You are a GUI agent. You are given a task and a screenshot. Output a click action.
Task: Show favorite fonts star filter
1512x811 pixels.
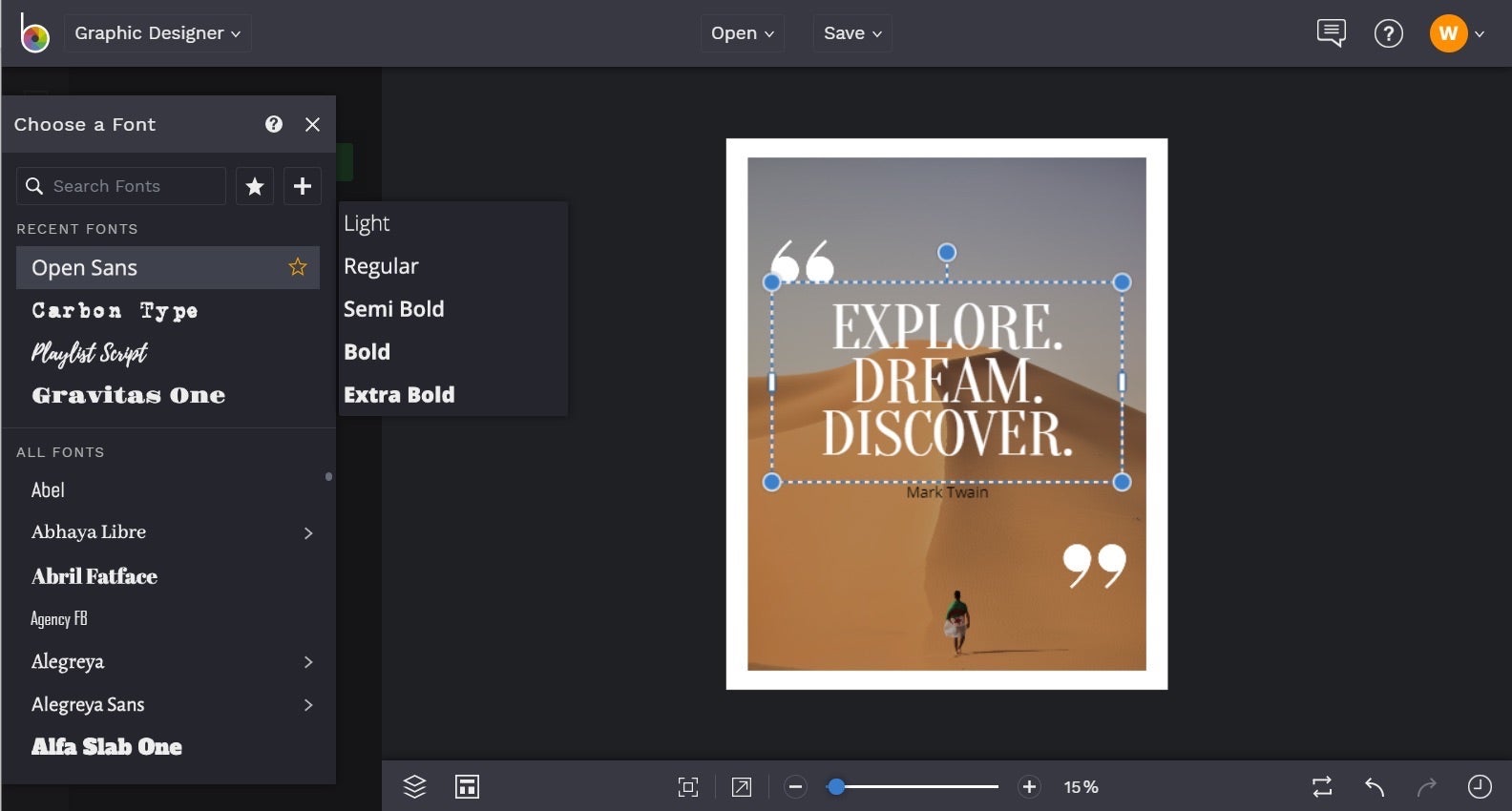255,186
